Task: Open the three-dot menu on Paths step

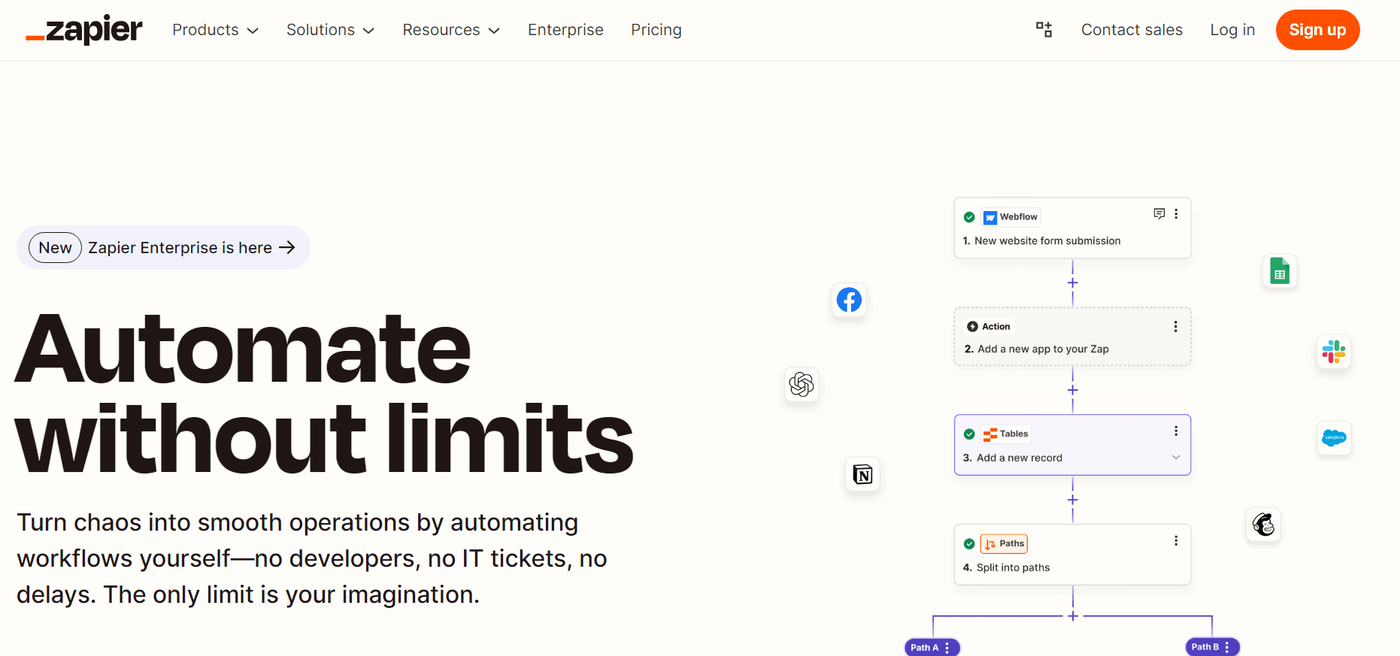Action: point(1176,541)
